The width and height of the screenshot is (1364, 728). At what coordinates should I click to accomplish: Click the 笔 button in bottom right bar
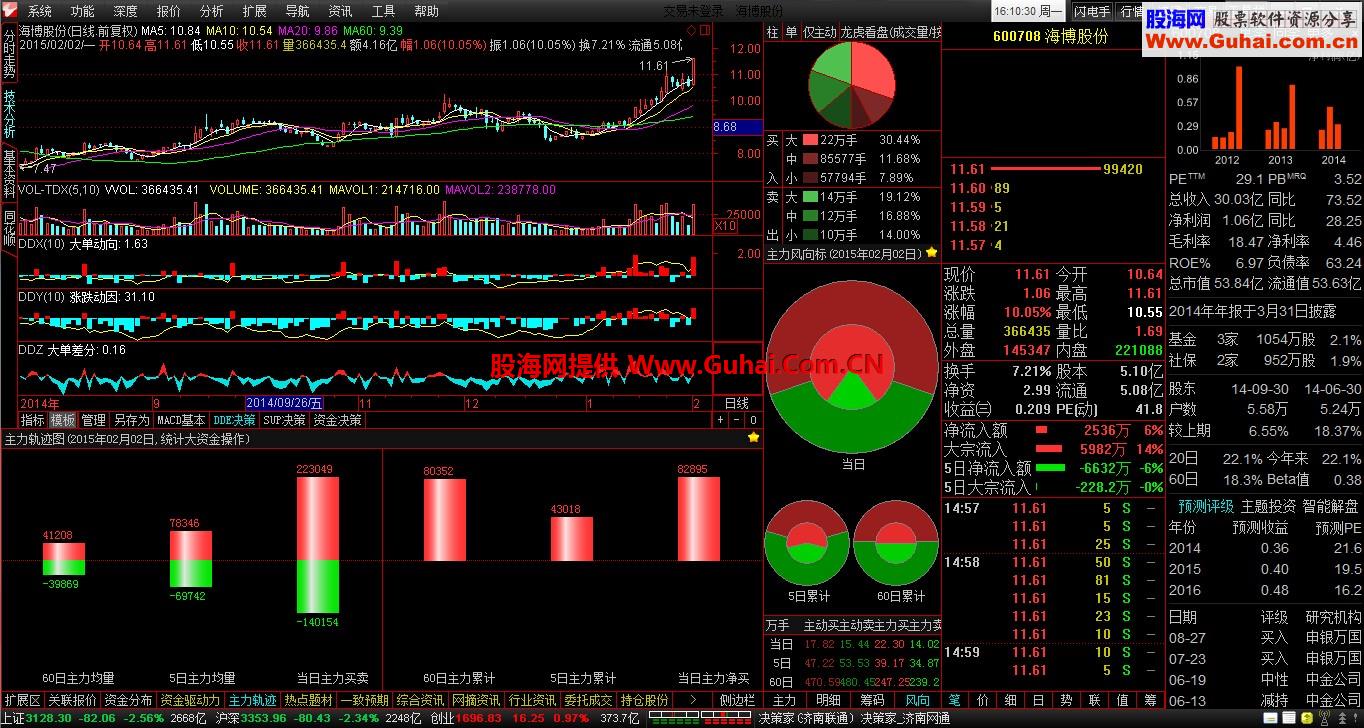coord(954,700)
